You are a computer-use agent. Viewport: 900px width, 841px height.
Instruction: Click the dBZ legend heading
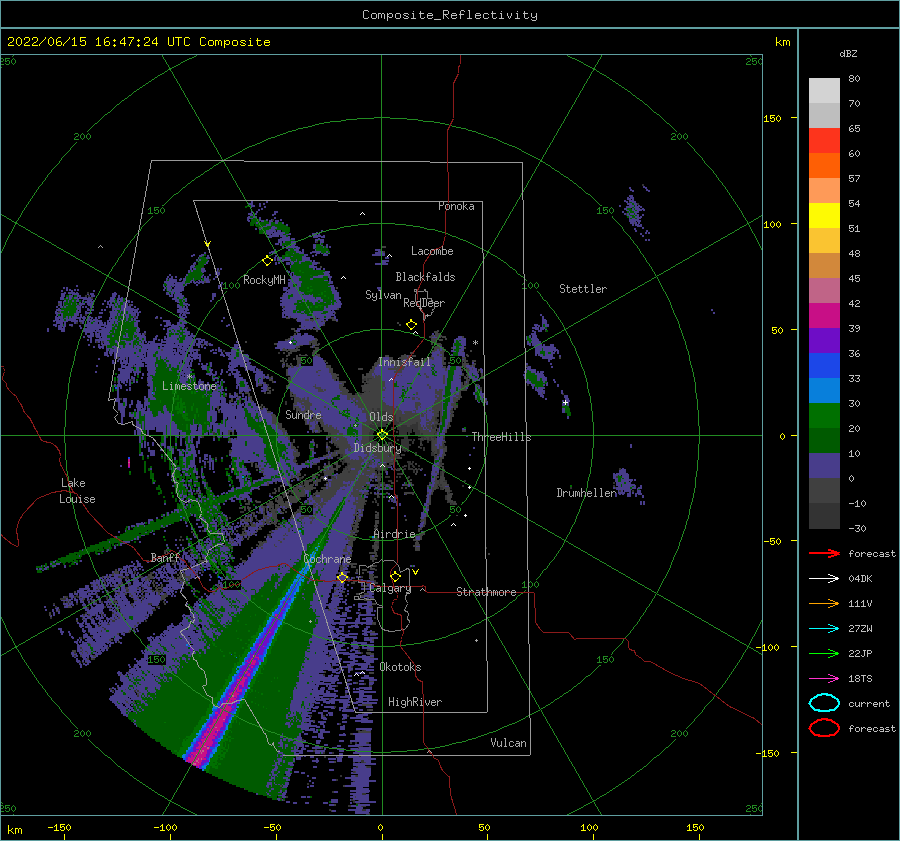coord(848,53)
